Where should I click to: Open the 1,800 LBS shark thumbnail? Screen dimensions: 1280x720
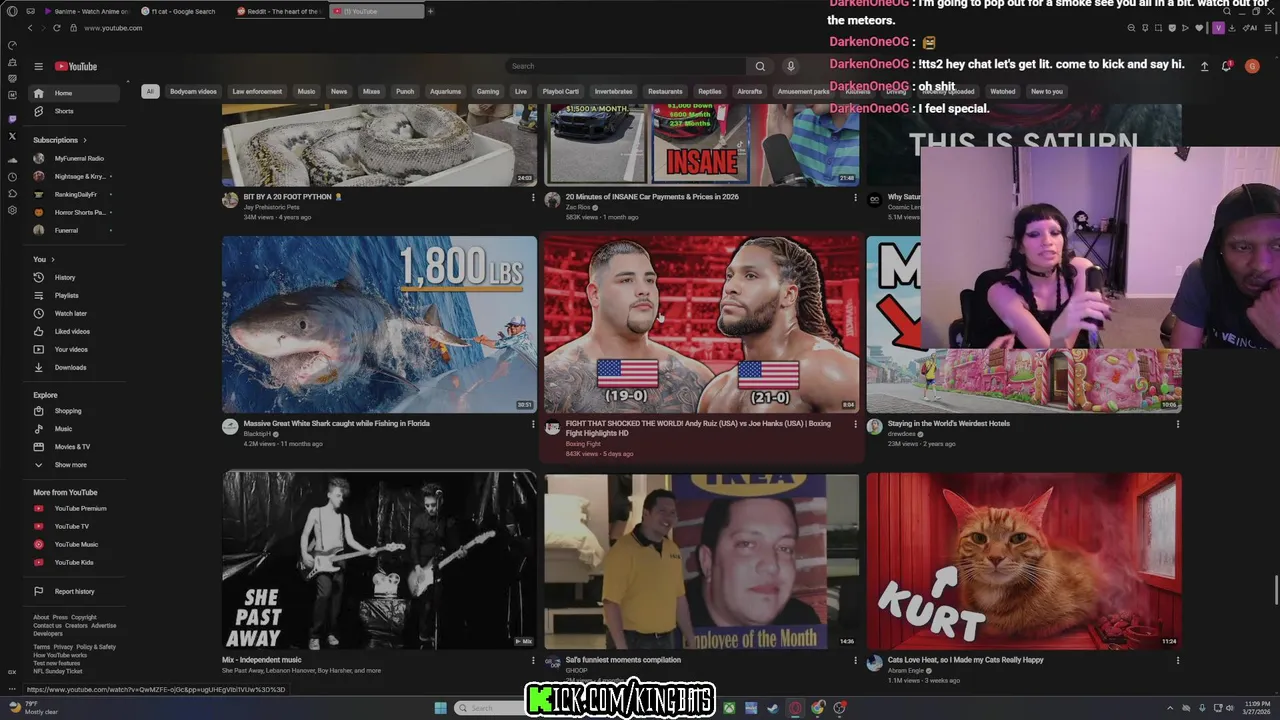[379, 324]
